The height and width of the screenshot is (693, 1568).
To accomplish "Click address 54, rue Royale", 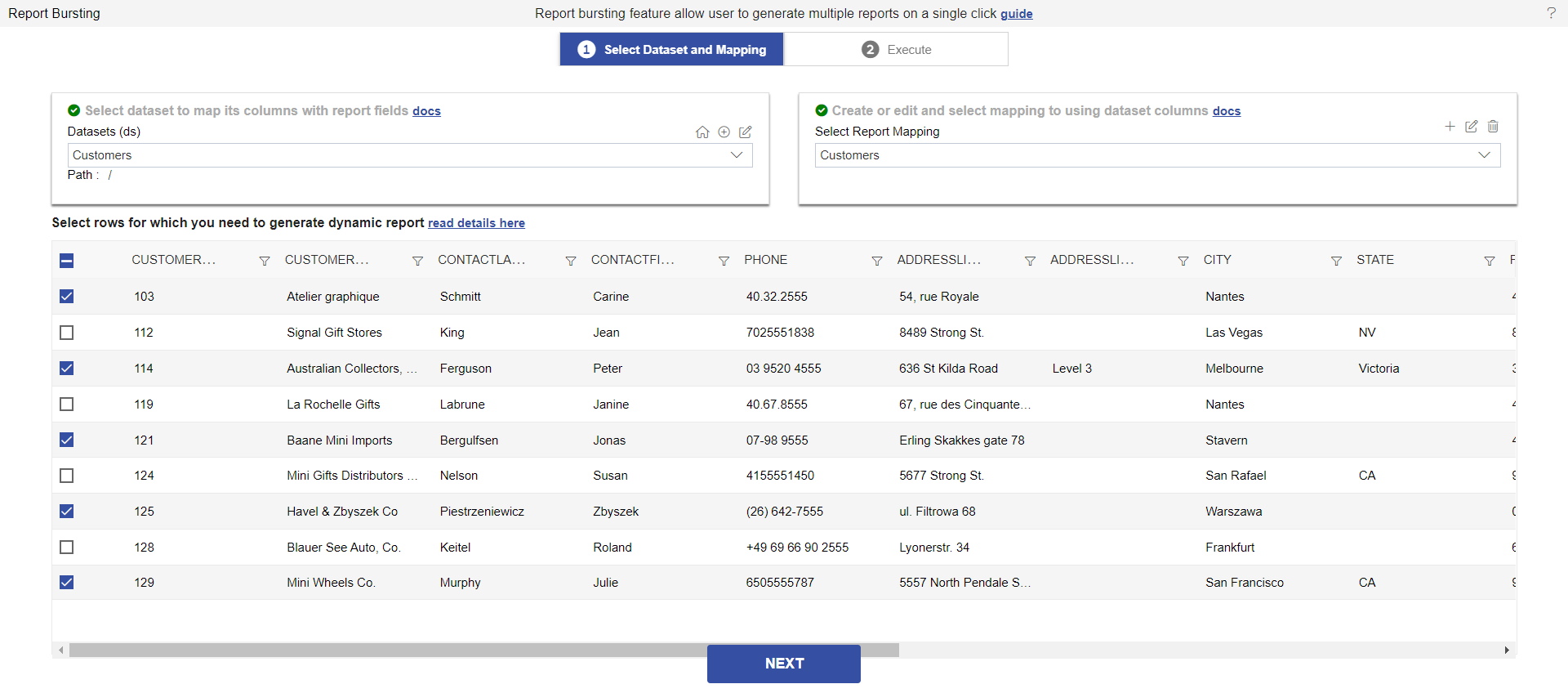I will (939, 297).
